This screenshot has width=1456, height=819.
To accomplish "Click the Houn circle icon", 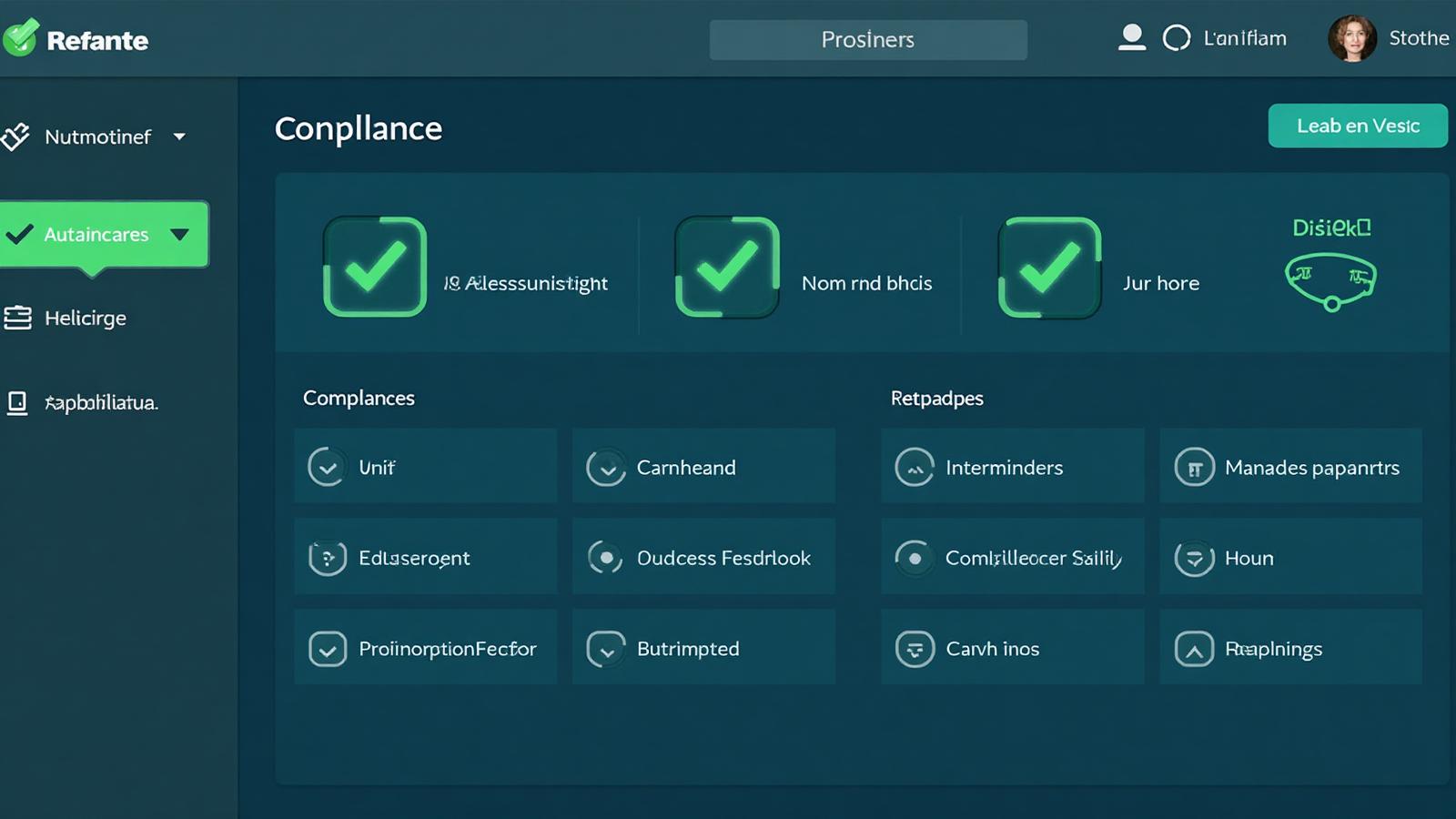I will [x=1194, y=558].
